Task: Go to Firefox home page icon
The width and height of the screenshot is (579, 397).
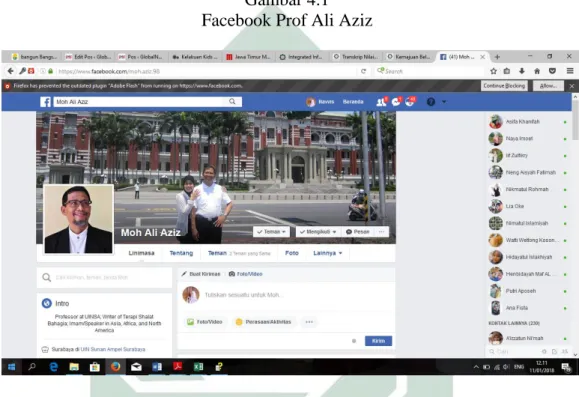Action: [537, 71]
